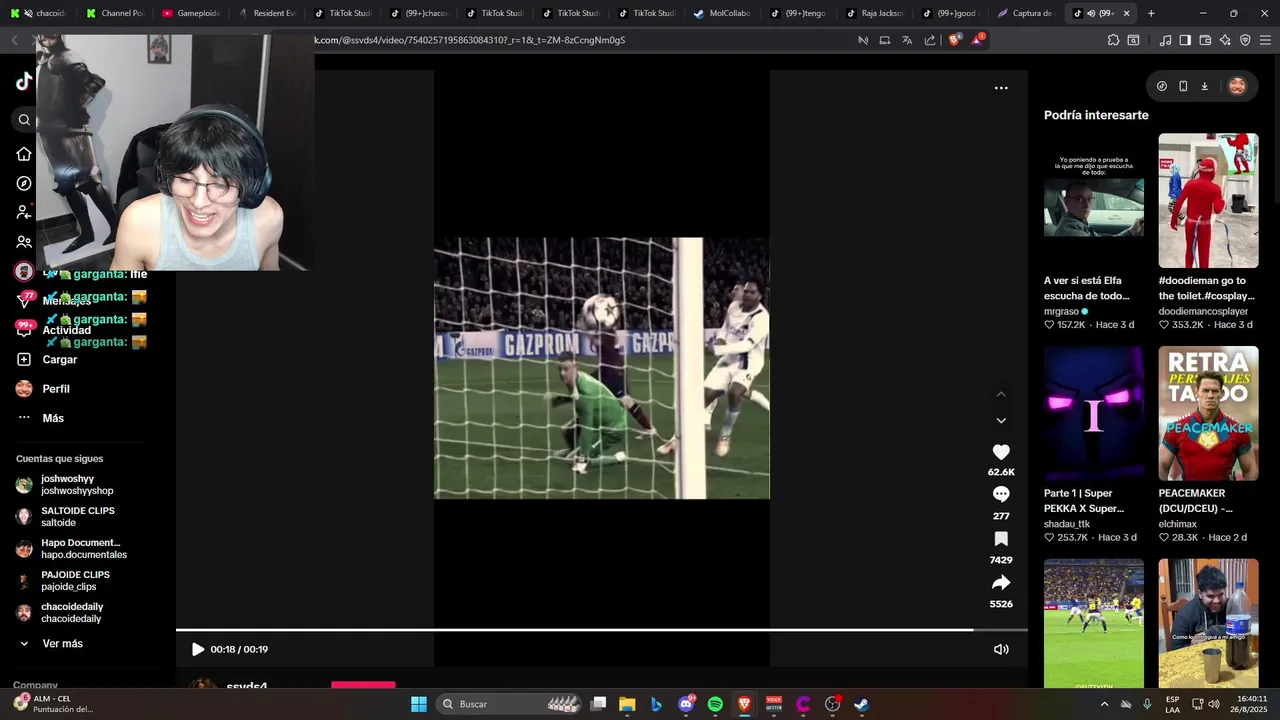This screenshot has height=720, width=1280.
Task: Go to next video down chevron
Action: pos(1001,420)
